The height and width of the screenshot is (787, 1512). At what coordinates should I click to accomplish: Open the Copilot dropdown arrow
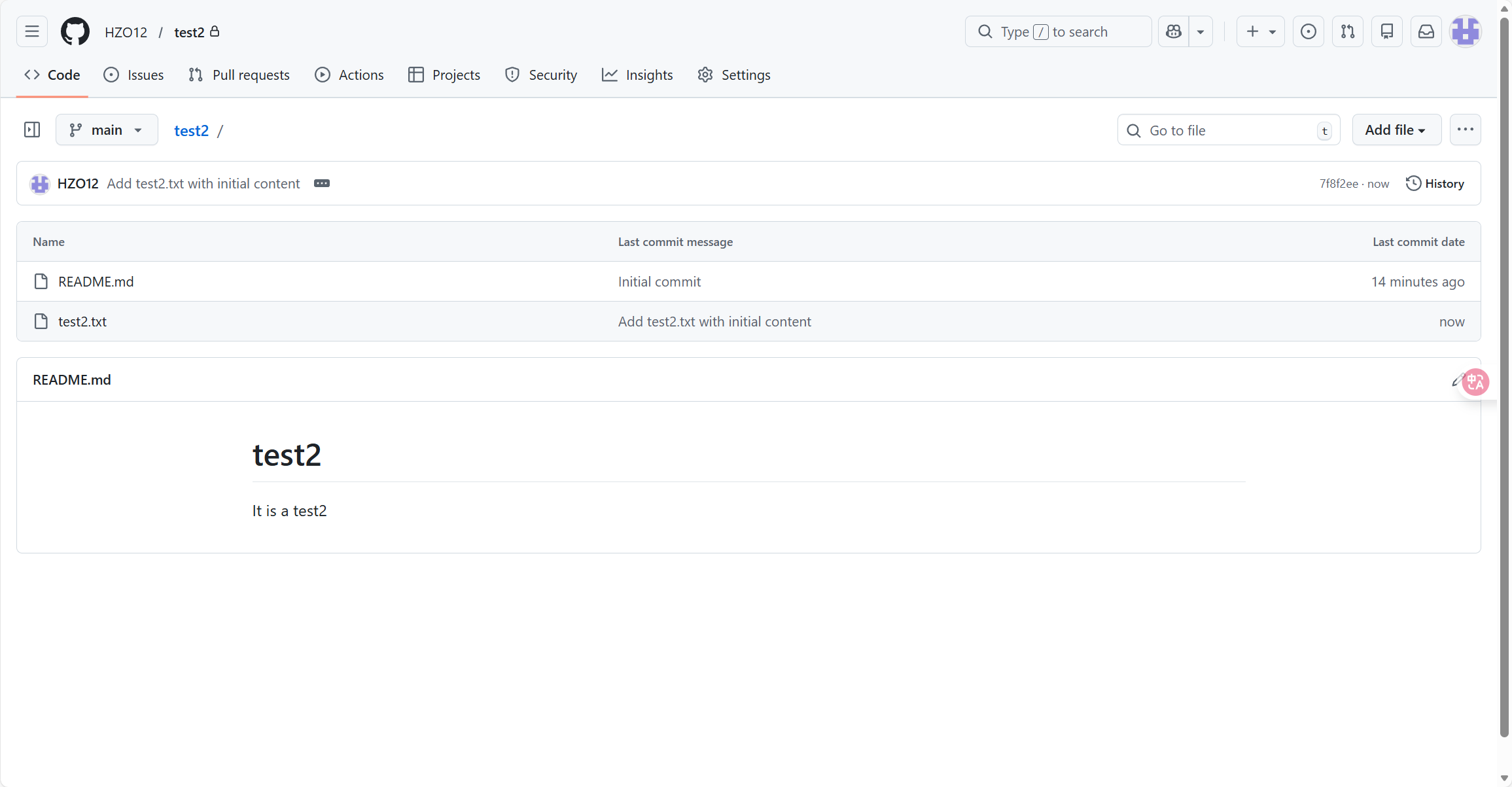click(x=1201, y=31)
